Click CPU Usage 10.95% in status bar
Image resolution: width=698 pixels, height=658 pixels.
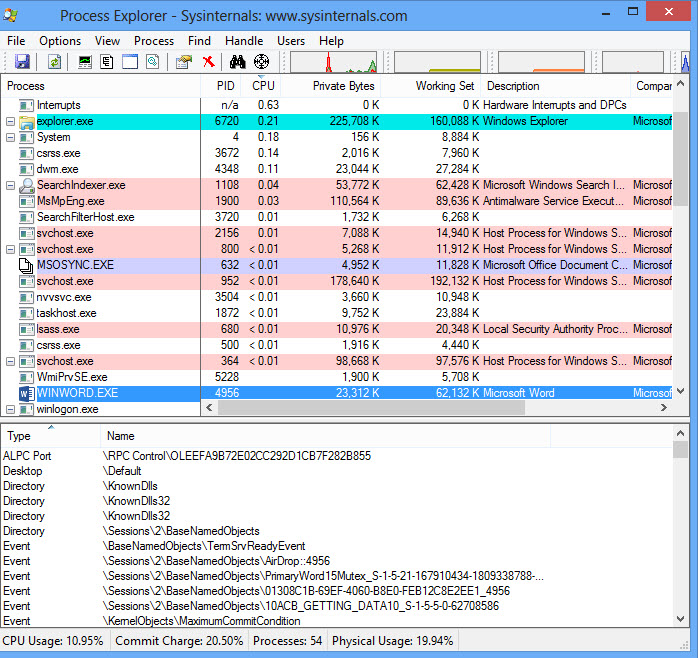(53, 641)
